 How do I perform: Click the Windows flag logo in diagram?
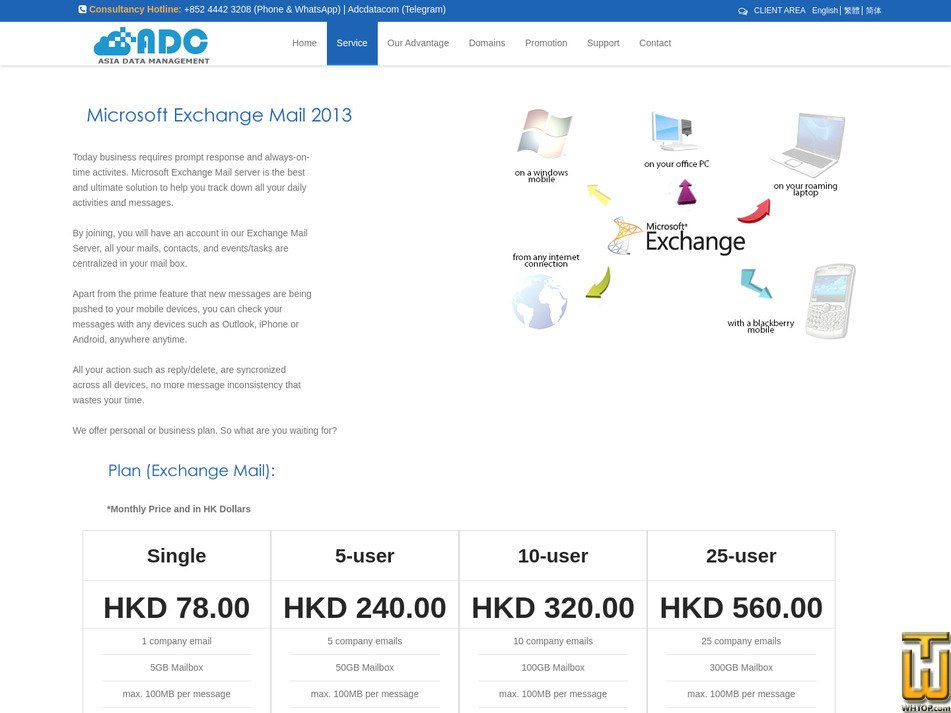(543, 133)
